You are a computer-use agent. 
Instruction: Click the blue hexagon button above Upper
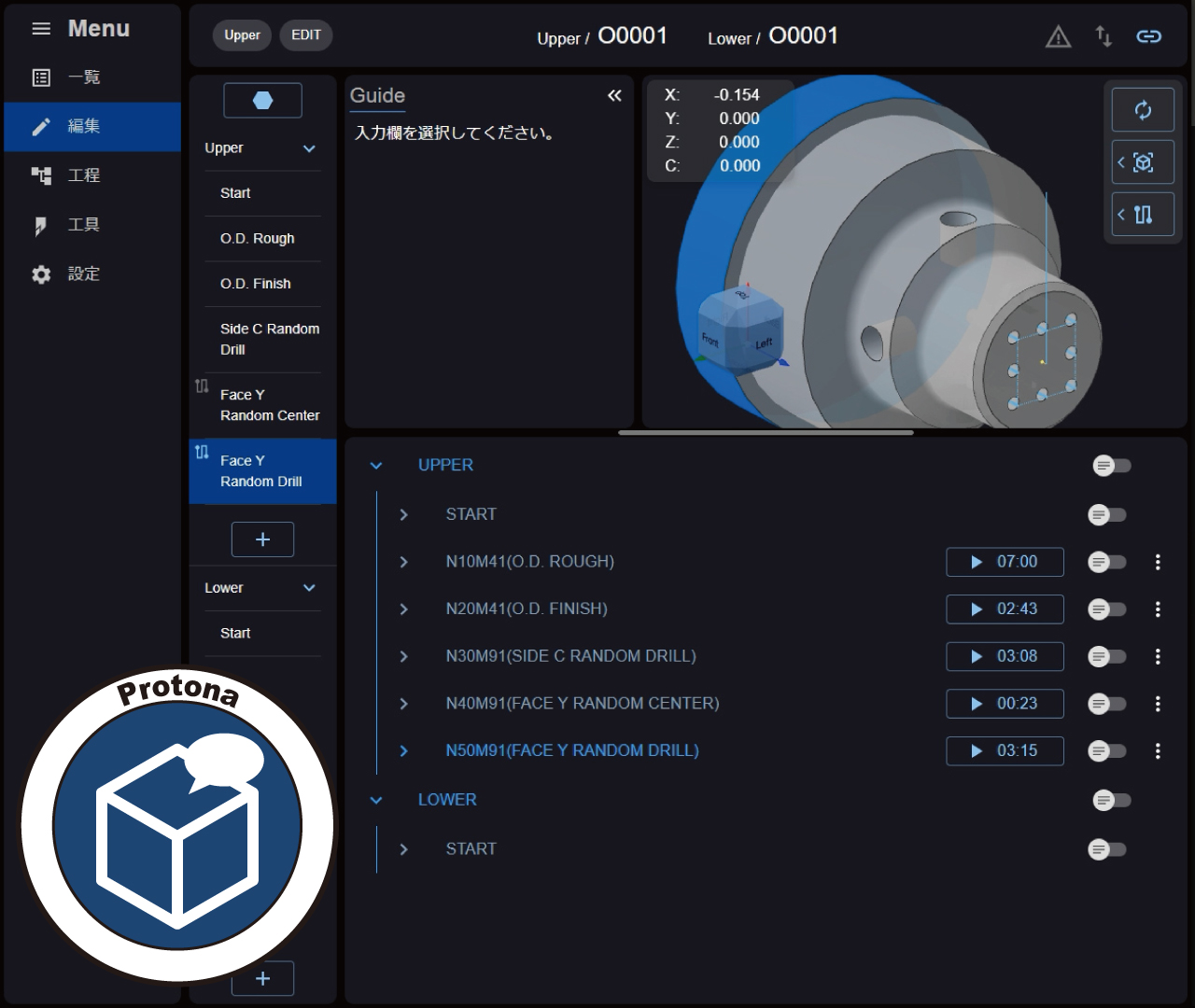(262, 101)
